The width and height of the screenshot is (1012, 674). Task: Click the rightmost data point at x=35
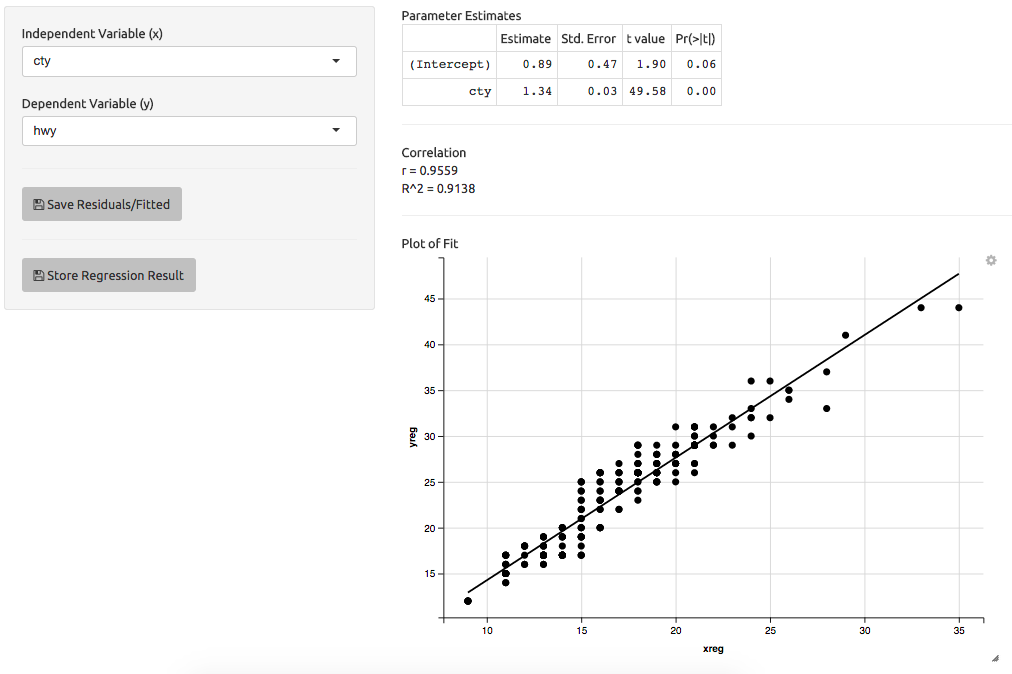coord(958,308)
